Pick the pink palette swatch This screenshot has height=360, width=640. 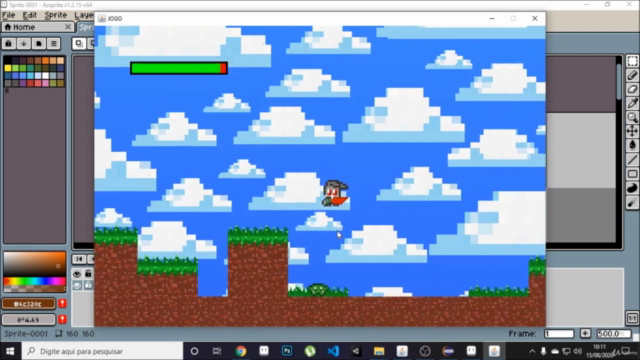tap(45, 83)
